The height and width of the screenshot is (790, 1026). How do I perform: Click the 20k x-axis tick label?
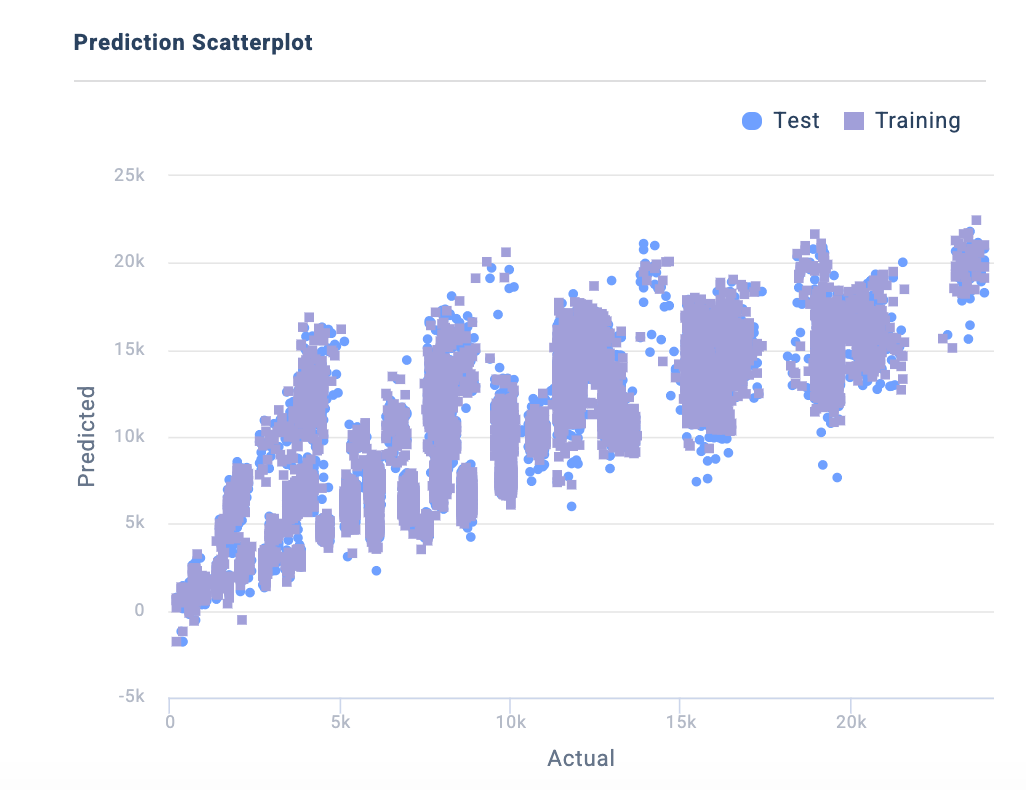pyautogui.click(x=851, y=722)
